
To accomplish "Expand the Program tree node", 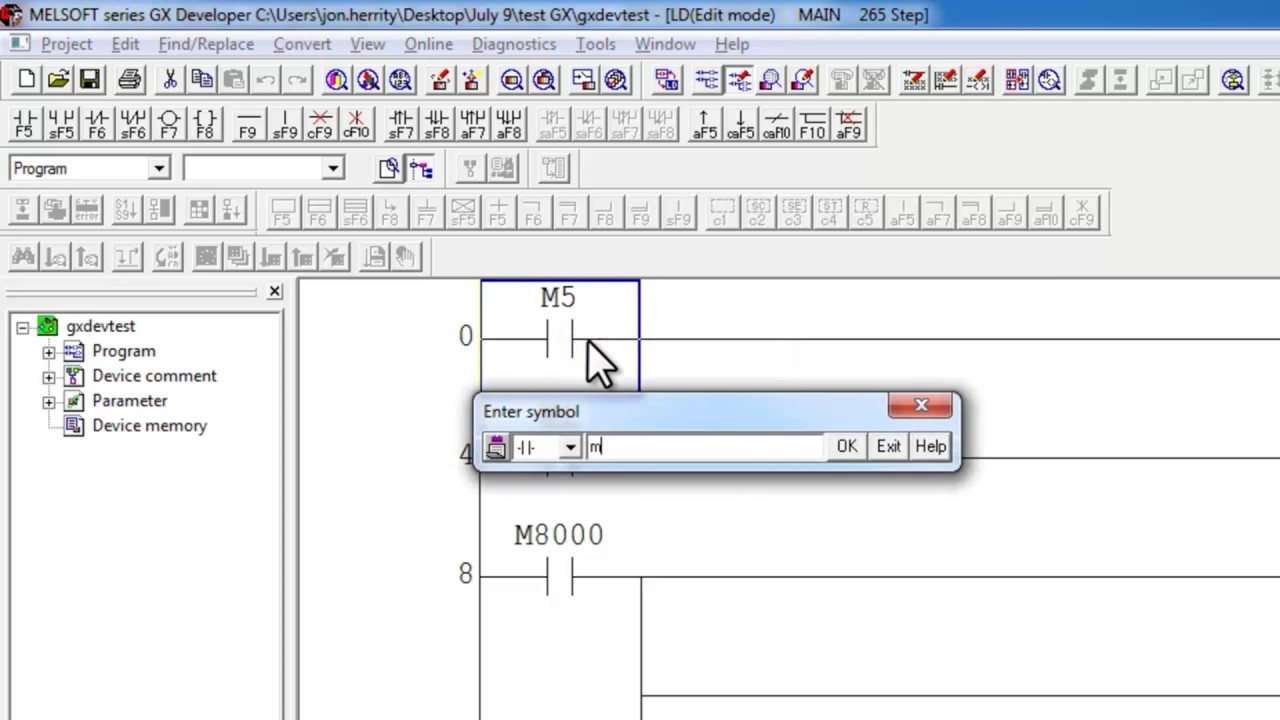I will click(48, 352).
